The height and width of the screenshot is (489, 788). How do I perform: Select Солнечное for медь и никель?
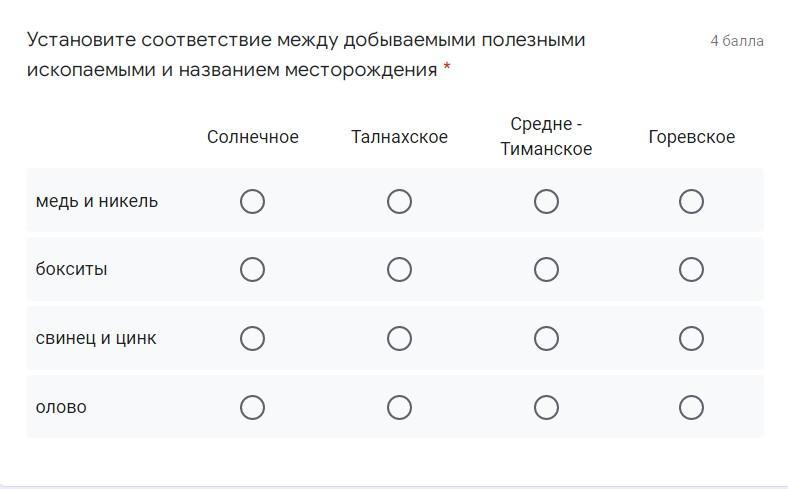(252, 202)
